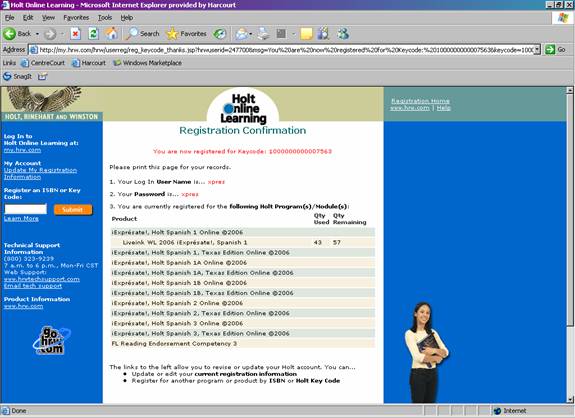This screenshot has height=418, width=575.
Task: Select Holt Spanish 1A Online ©2006 row
Action: tap(243, 263)
